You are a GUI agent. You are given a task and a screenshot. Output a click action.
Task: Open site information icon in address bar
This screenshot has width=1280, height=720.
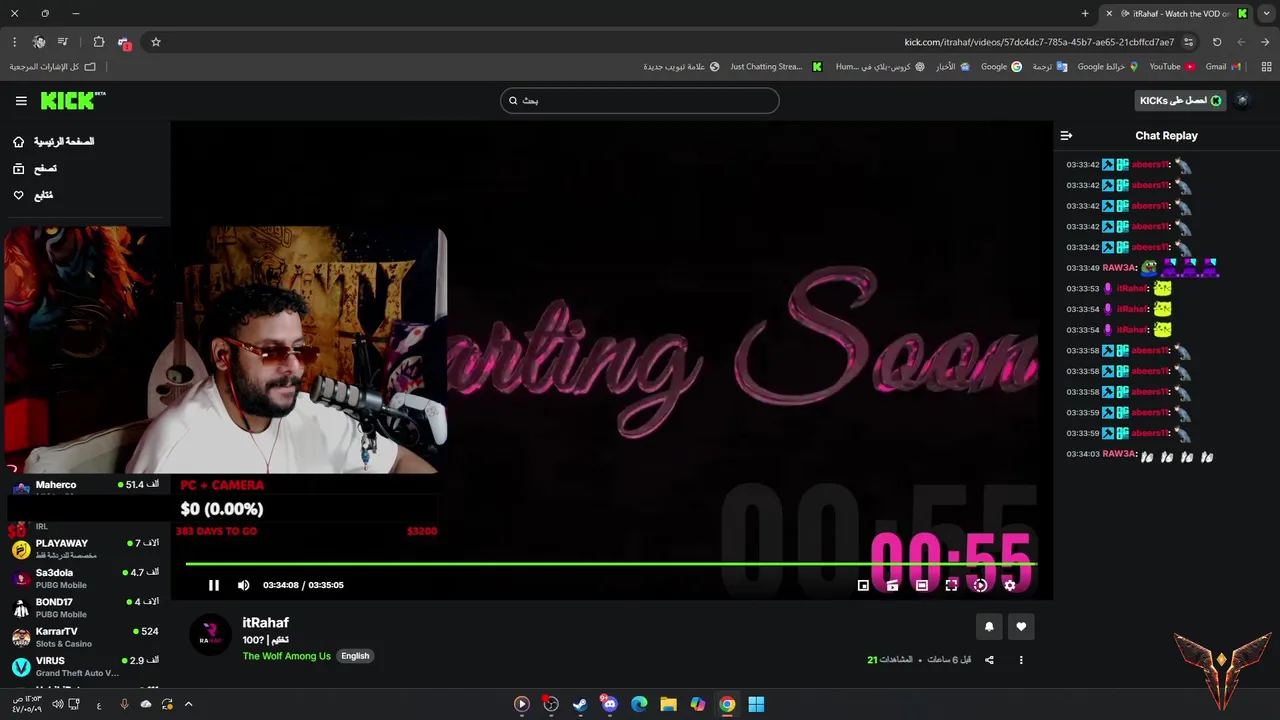1188,42
